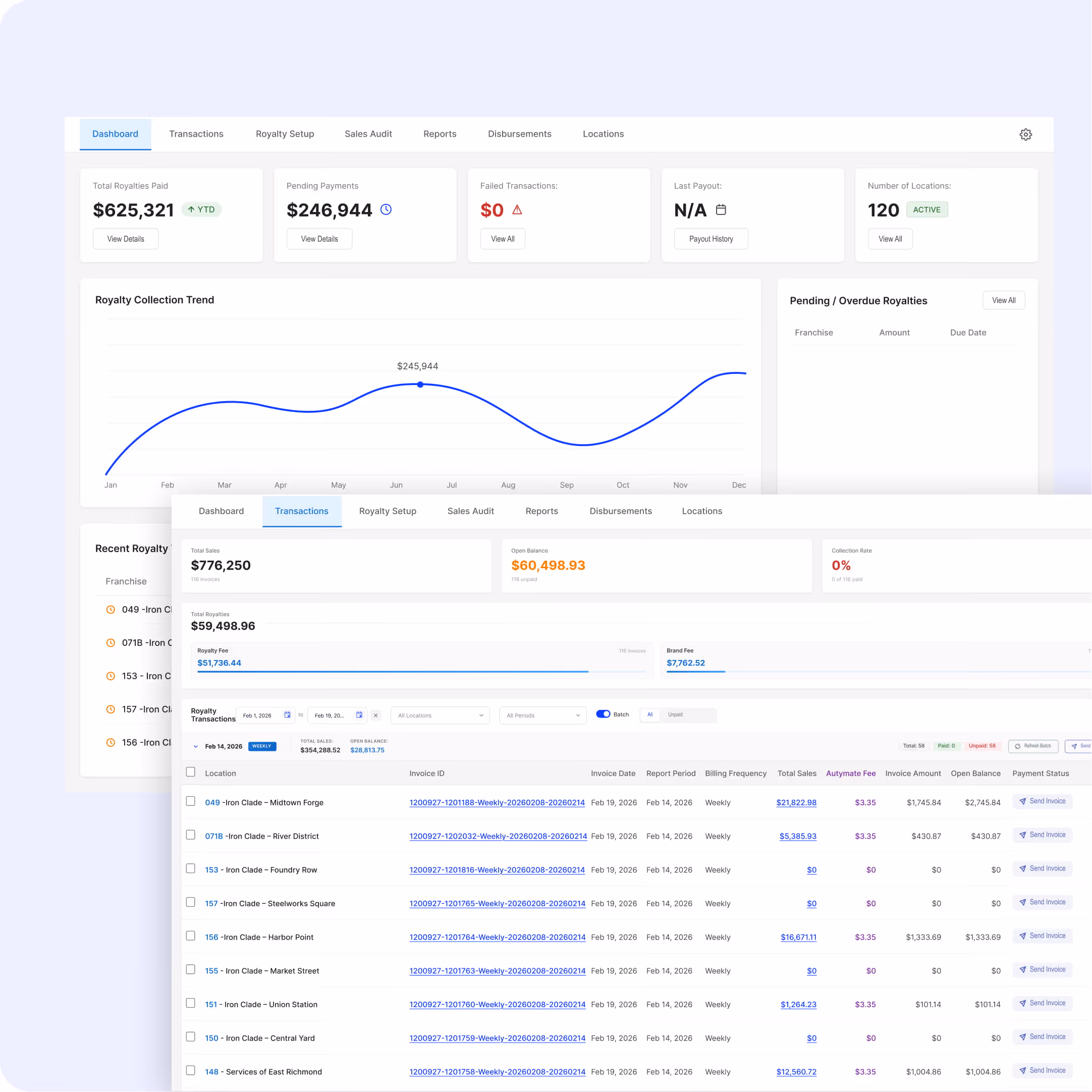Image resolution: width=1092 pixels, height=1092 pixels.
Task: Click the calendar icon in the start date field
Action: [x=287, y=715]
